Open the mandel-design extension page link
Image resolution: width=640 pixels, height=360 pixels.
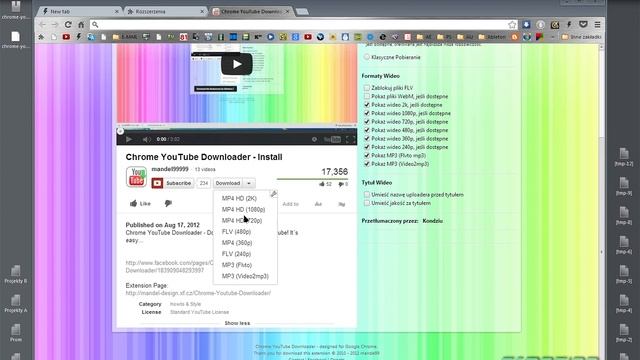click(198, 293)
